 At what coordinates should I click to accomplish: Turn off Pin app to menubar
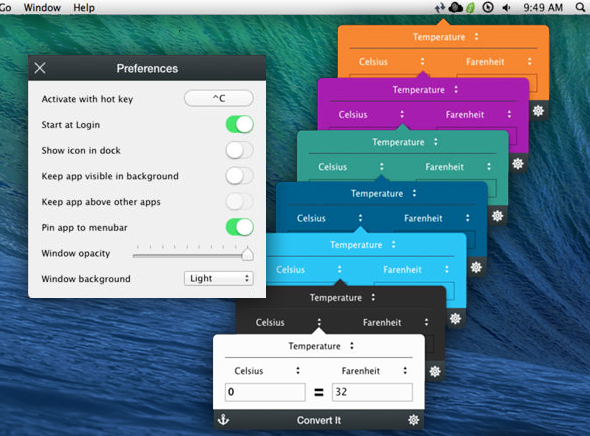click(240, 227)
